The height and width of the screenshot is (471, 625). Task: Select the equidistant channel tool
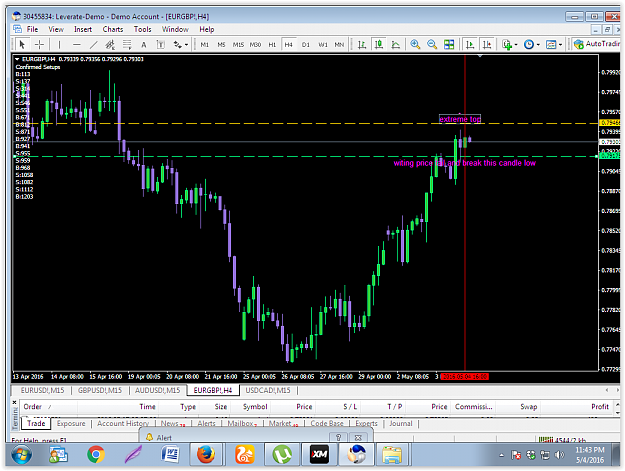110,45
